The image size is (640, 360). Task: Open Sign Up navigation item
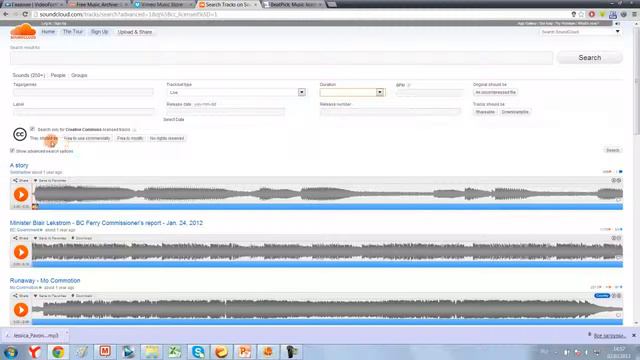[x=100, y=32]
